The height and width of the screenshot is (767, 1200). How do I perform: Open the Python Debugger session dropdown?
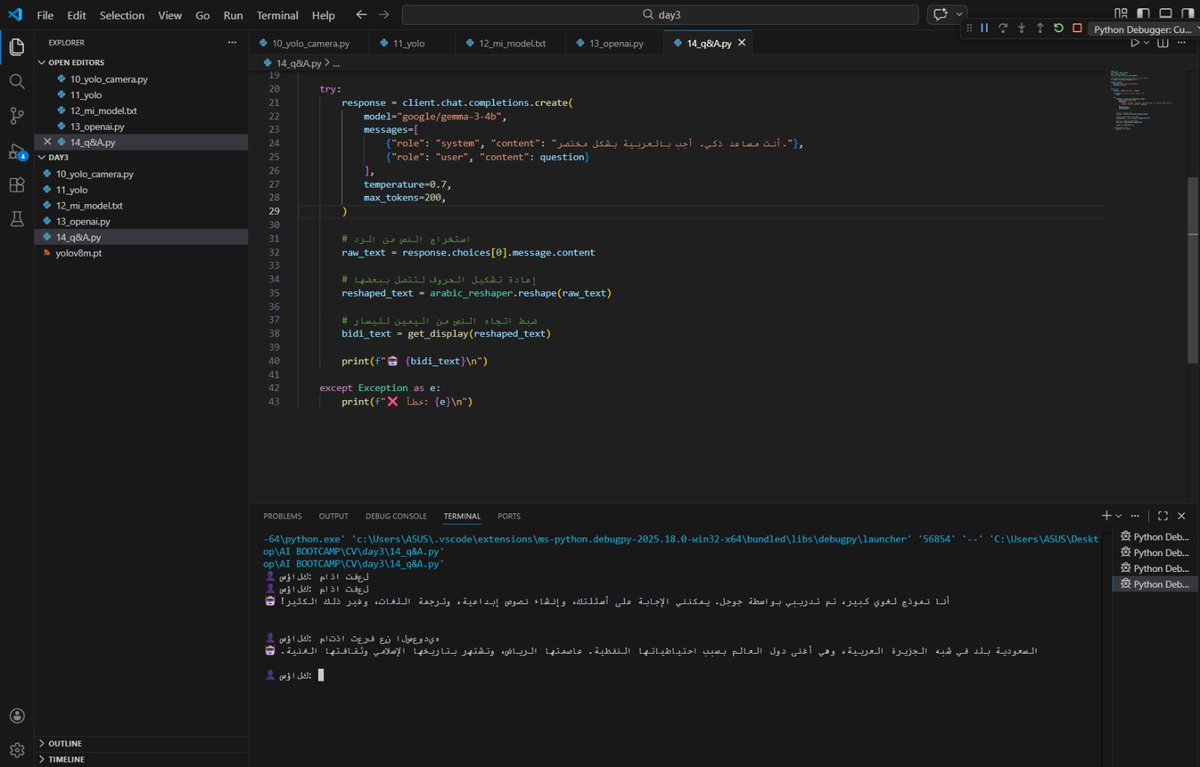pyautogui.click(x=1145, y=29)
